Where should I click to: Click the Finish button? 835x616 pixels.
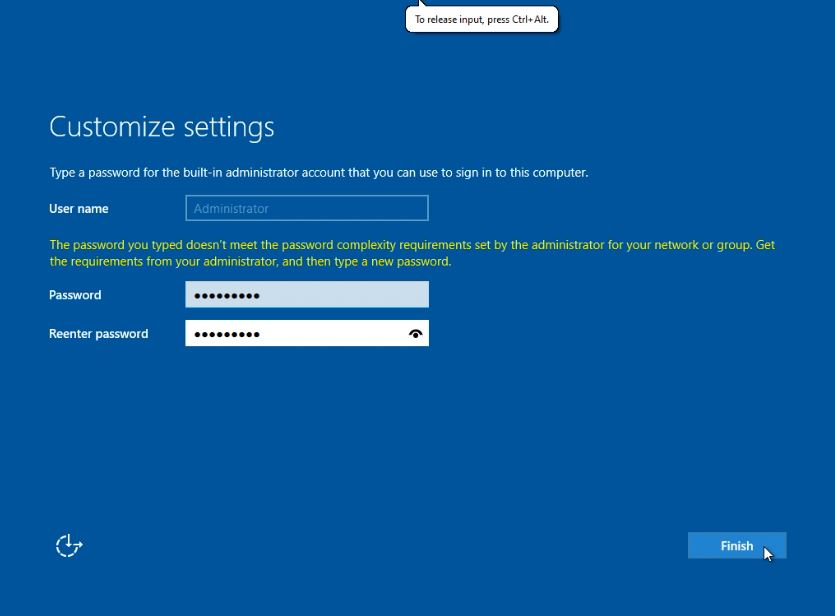[x=736, y=546]
